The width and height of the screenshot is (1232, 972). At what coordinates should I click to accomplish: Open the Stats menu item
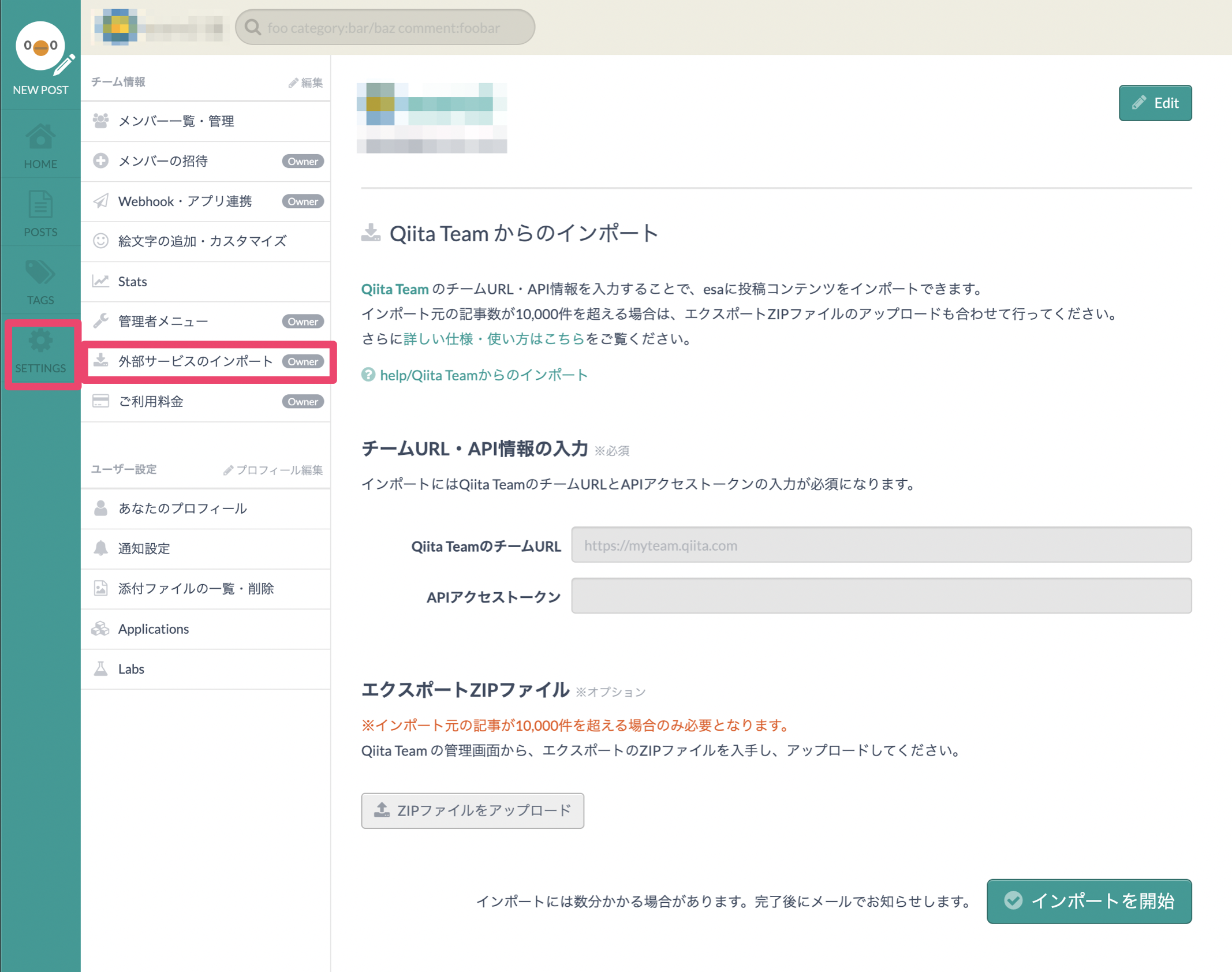(x=206, y=281)
